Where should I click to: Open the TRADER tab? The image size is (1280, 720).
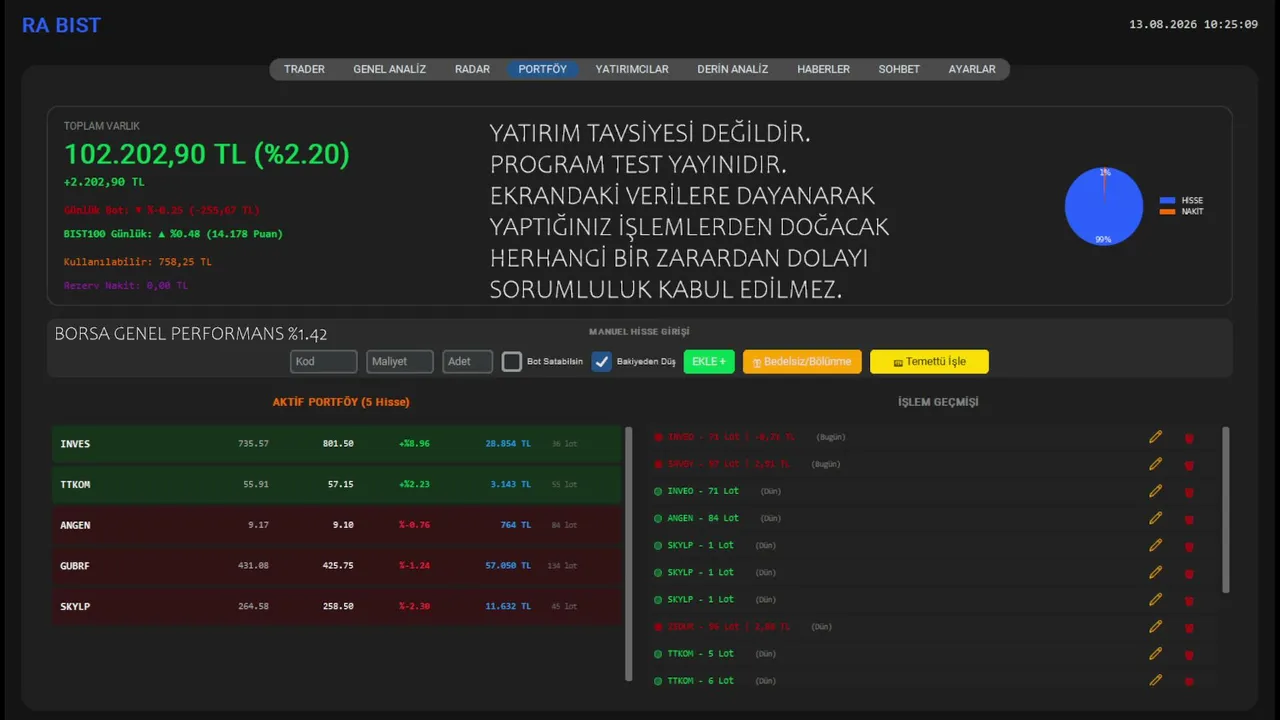304,69
